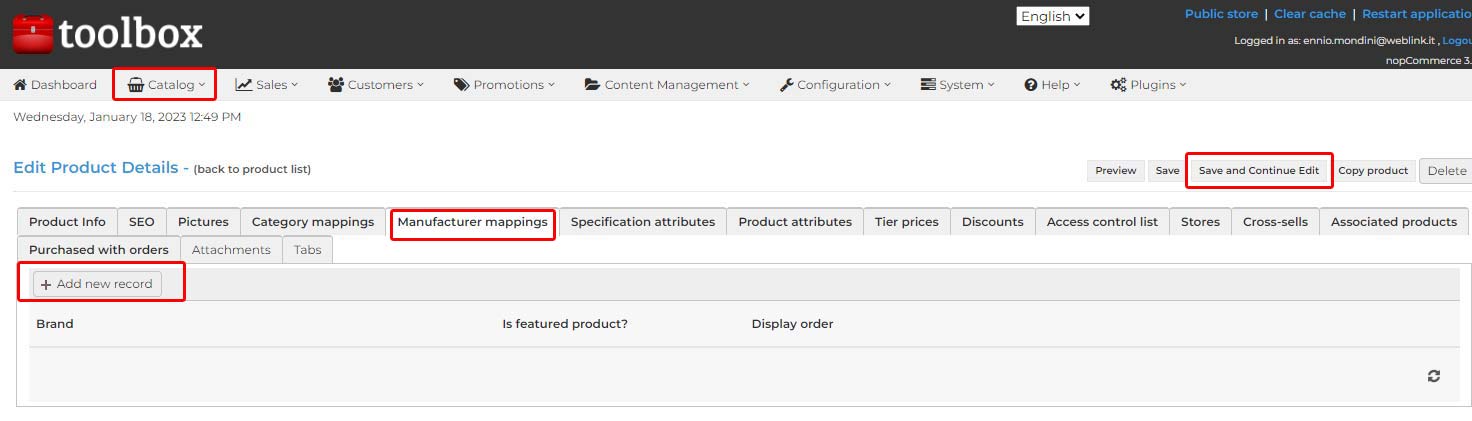
Task: Follow the back to product list link
Action: click(x=252, y=169)
